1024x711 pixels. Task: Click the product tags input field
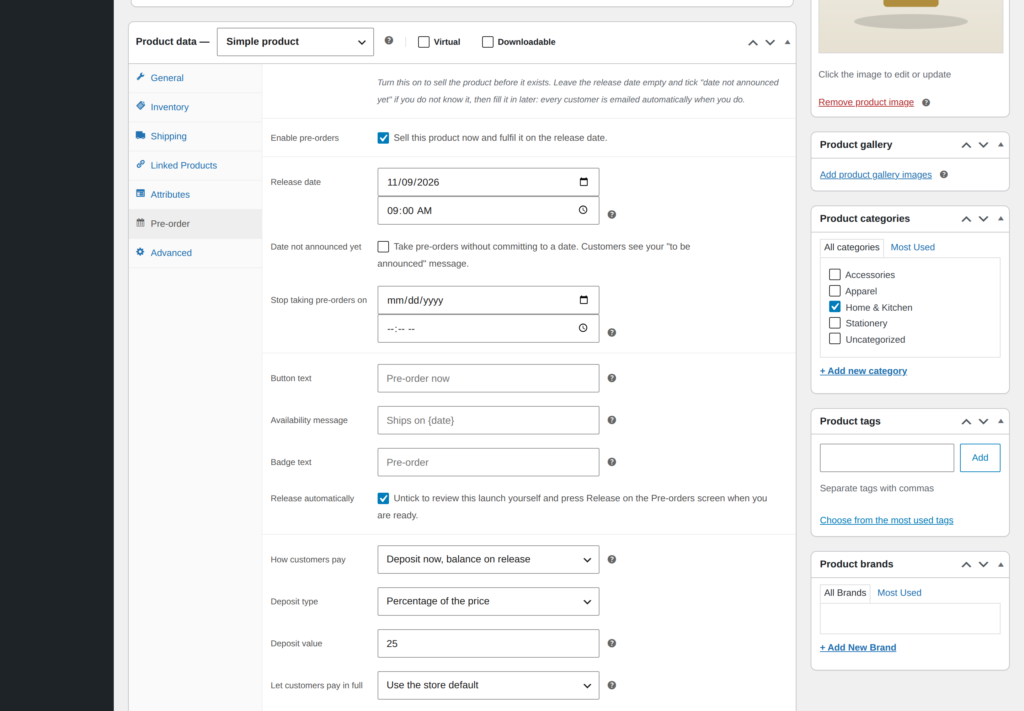[x=887, y=458]
